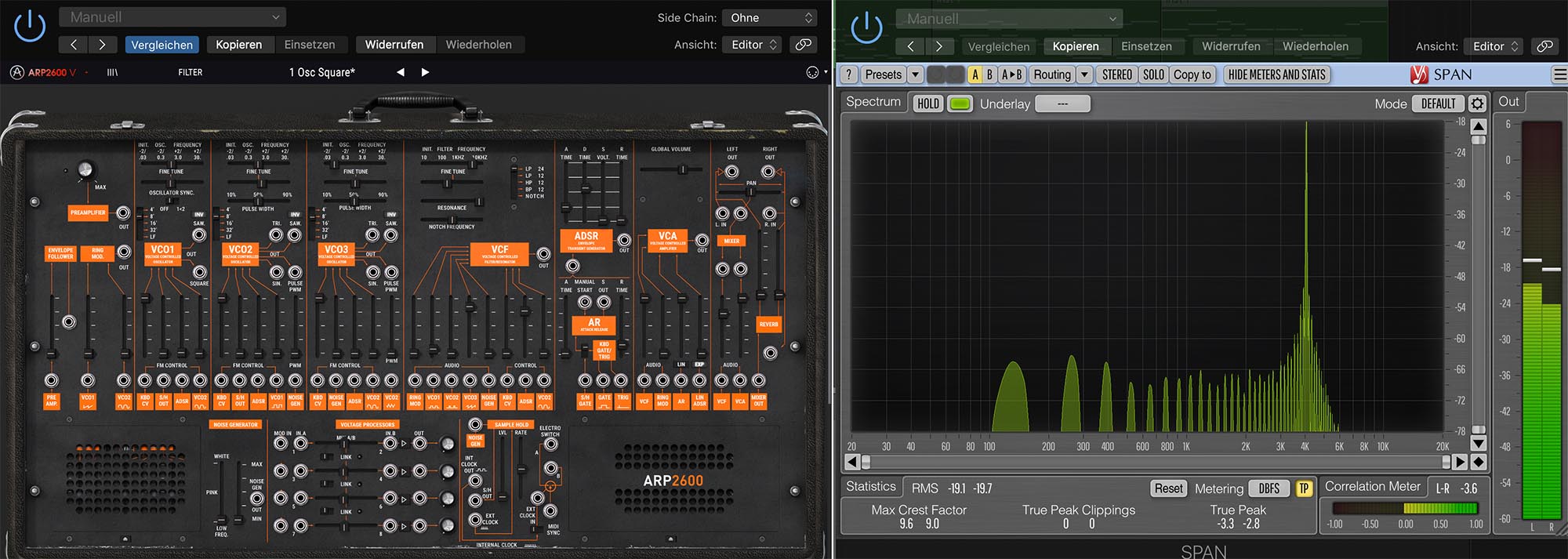Select state B in SPAN
Viewport: 1568px width, 559px height.
pos(989,74)
